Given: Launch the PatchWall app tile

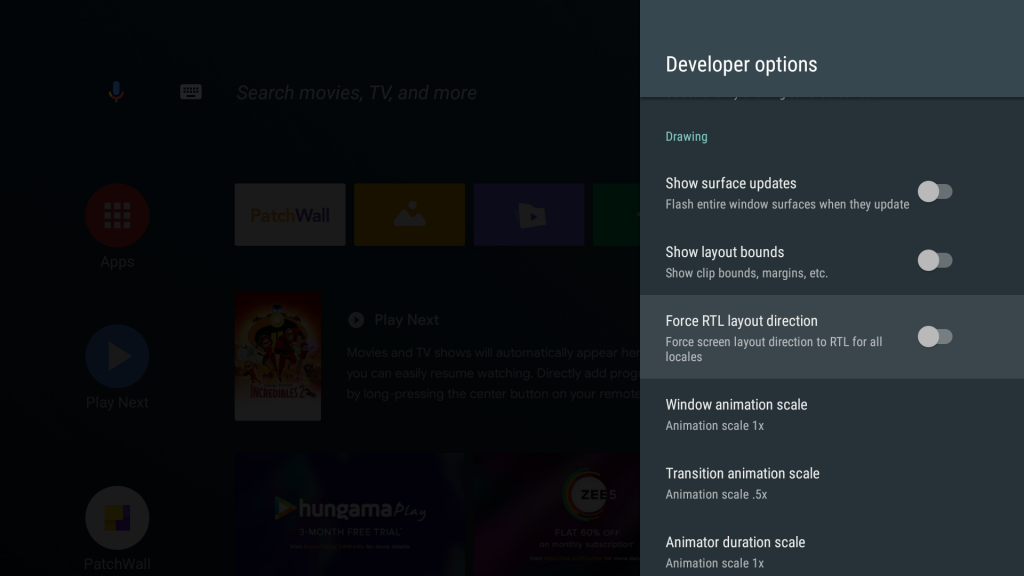Looking at the screenshot, I should tap(290, 215).
